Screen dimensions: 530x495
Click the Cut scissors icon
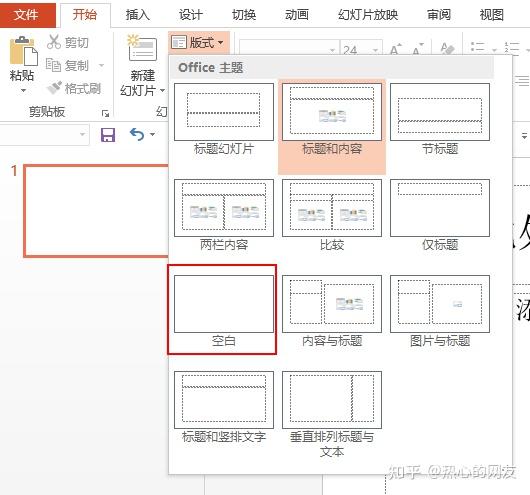tap(54, 42)
